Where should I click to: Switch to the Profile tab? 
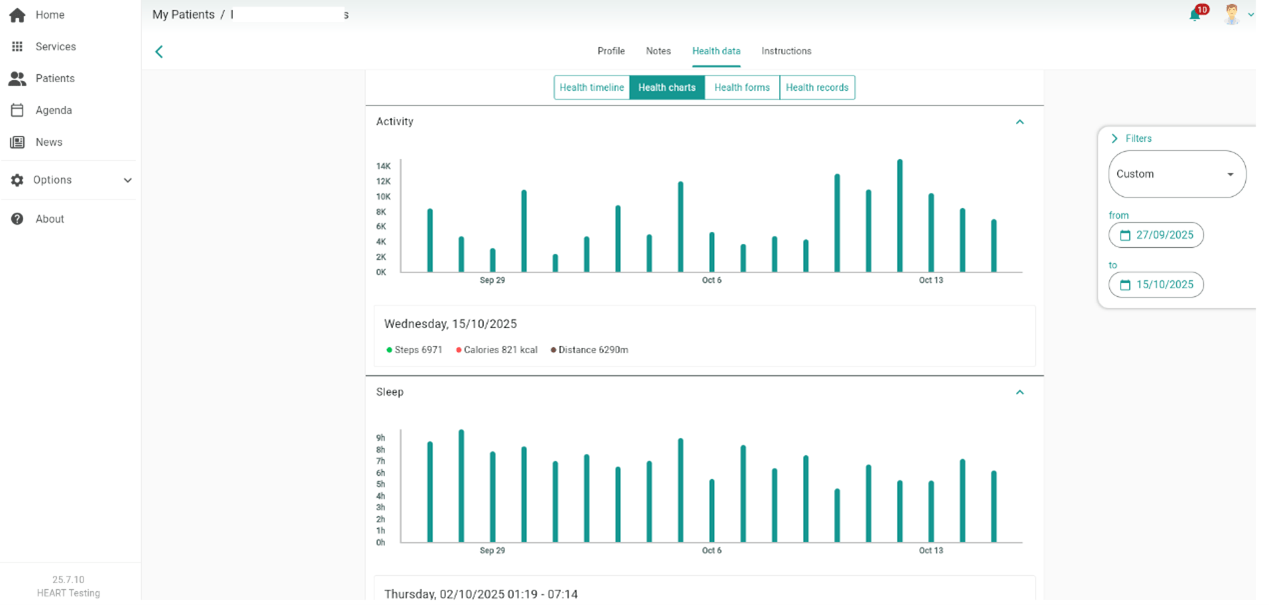611,51
